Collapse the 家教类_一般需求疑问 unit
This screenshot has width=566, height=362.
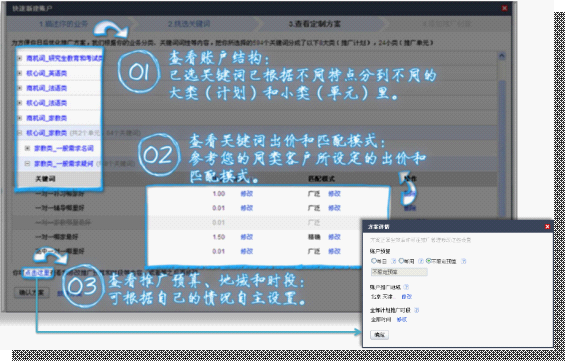[27, 163]
